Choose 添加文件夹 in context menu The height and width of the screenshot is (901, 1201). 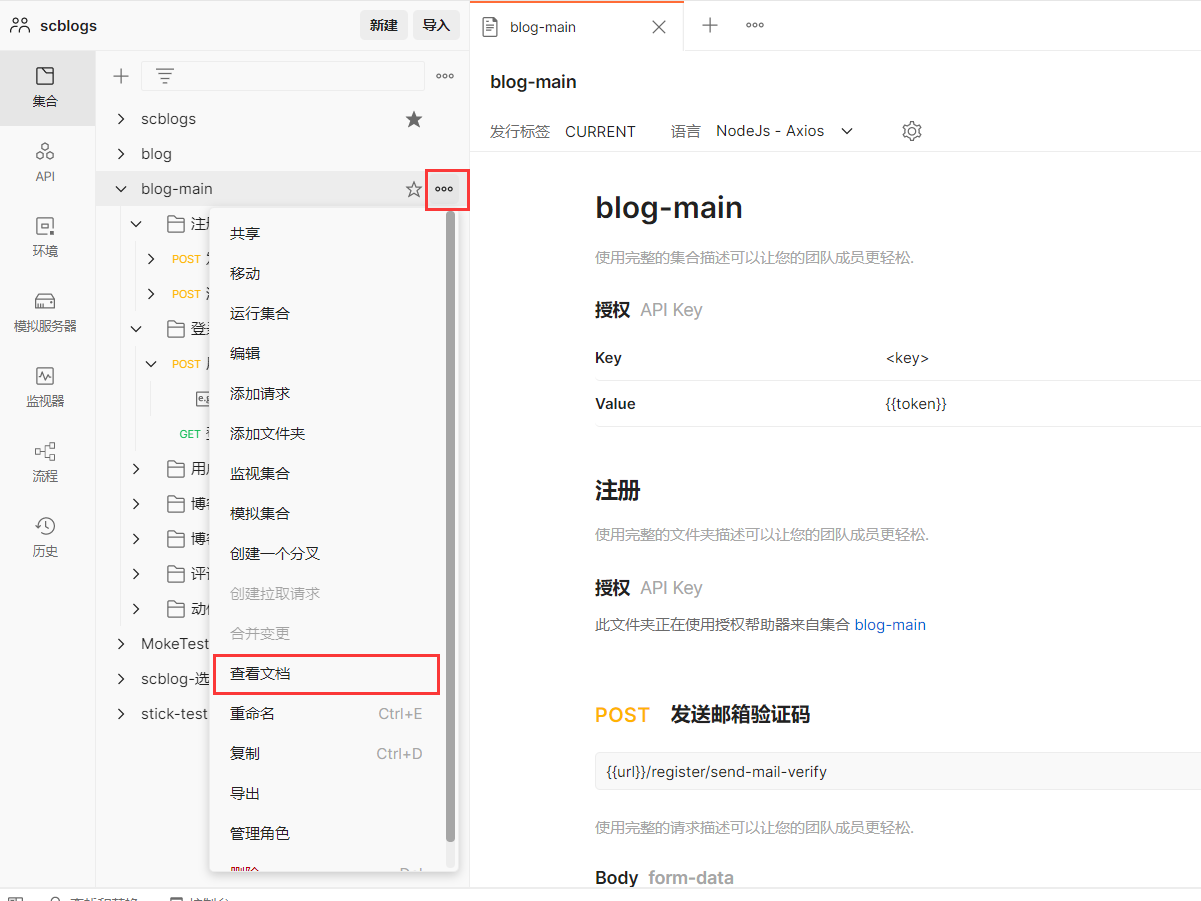pos(328,434)
